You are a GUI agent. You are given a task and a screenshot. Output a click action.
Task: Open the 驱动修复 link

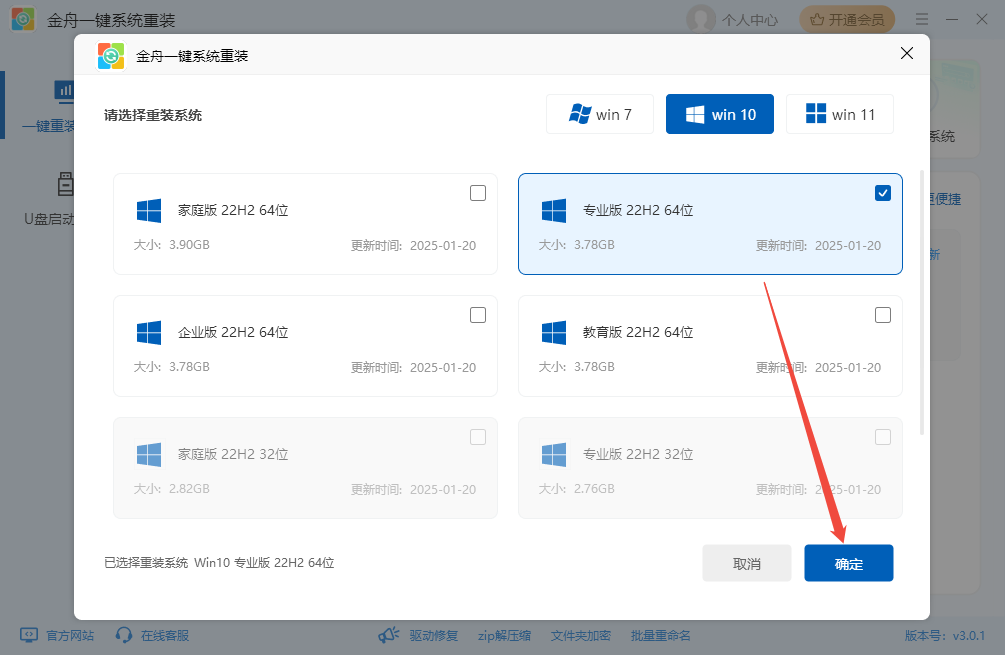point(434,635)
